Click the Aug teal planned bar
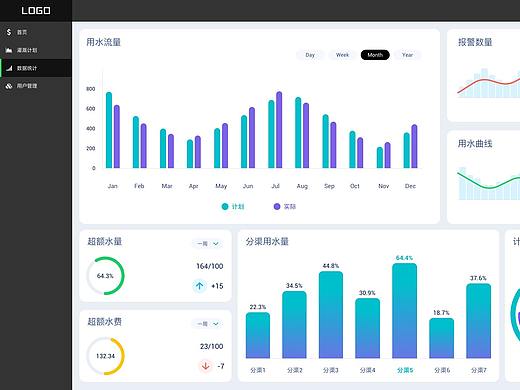The height and width of the screenshot is (390, 520). click(x=298, y=132)
